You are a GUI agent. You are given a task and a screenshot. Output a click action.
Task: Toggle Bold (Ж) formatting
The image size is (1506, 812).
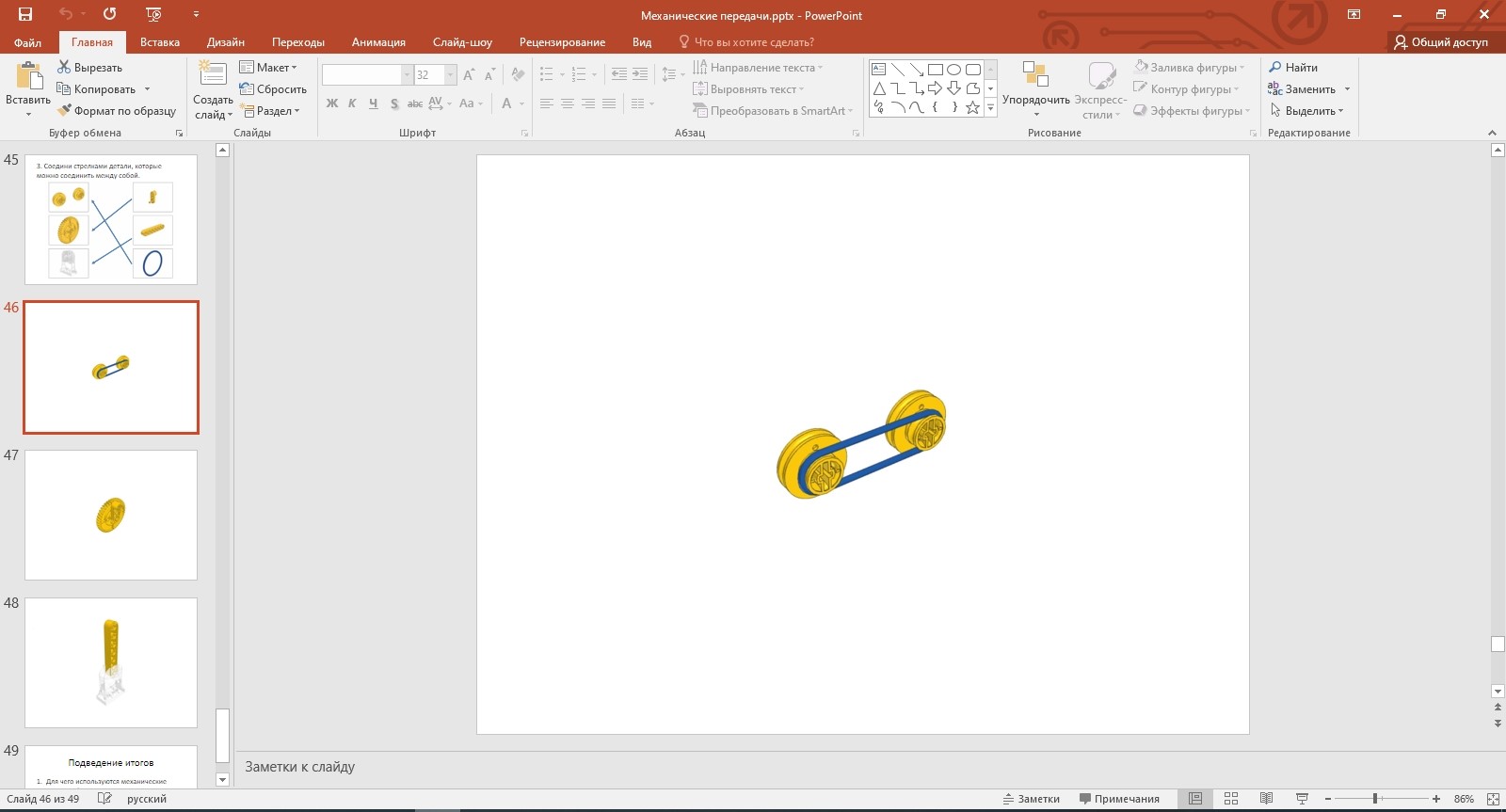click(332, 103)
